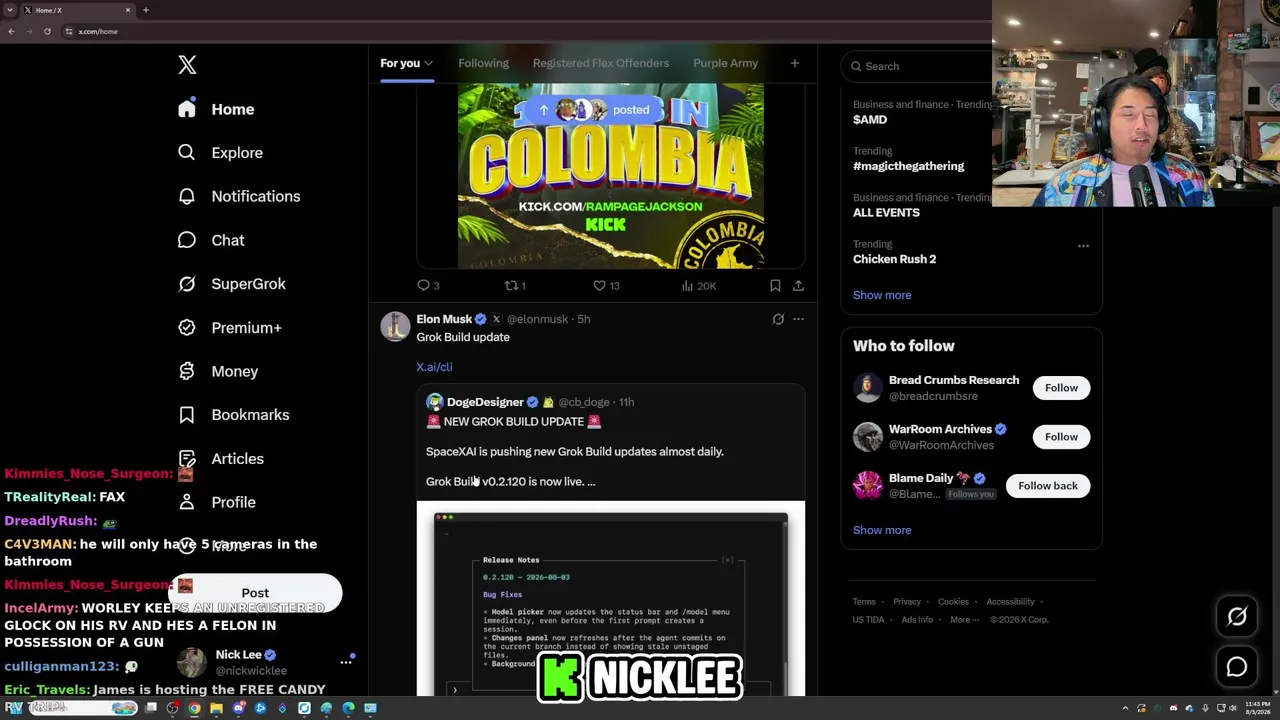Screen dimensions: 1280x720
Task: Open SuperGrok from the navigation menu
Action: coord(232,284)
